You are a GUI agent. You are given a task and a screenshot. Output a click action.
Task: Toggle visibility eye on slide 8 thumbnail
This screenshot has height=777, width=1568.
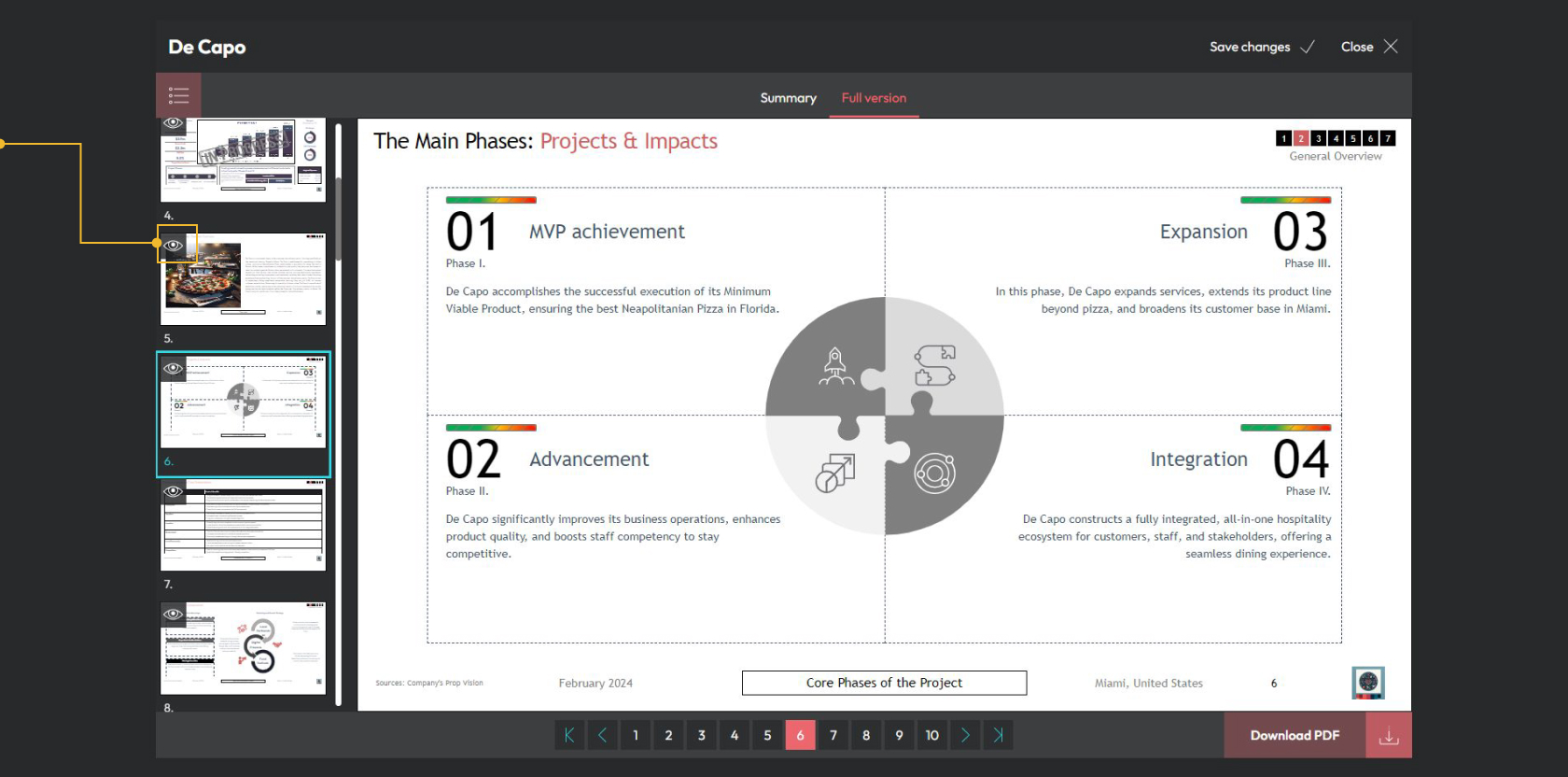point(174,615)
